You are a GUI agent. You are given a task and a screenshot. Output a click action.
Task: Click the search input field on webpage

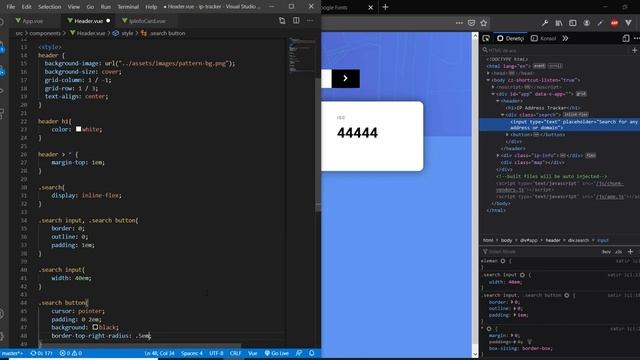coord(326,78)
